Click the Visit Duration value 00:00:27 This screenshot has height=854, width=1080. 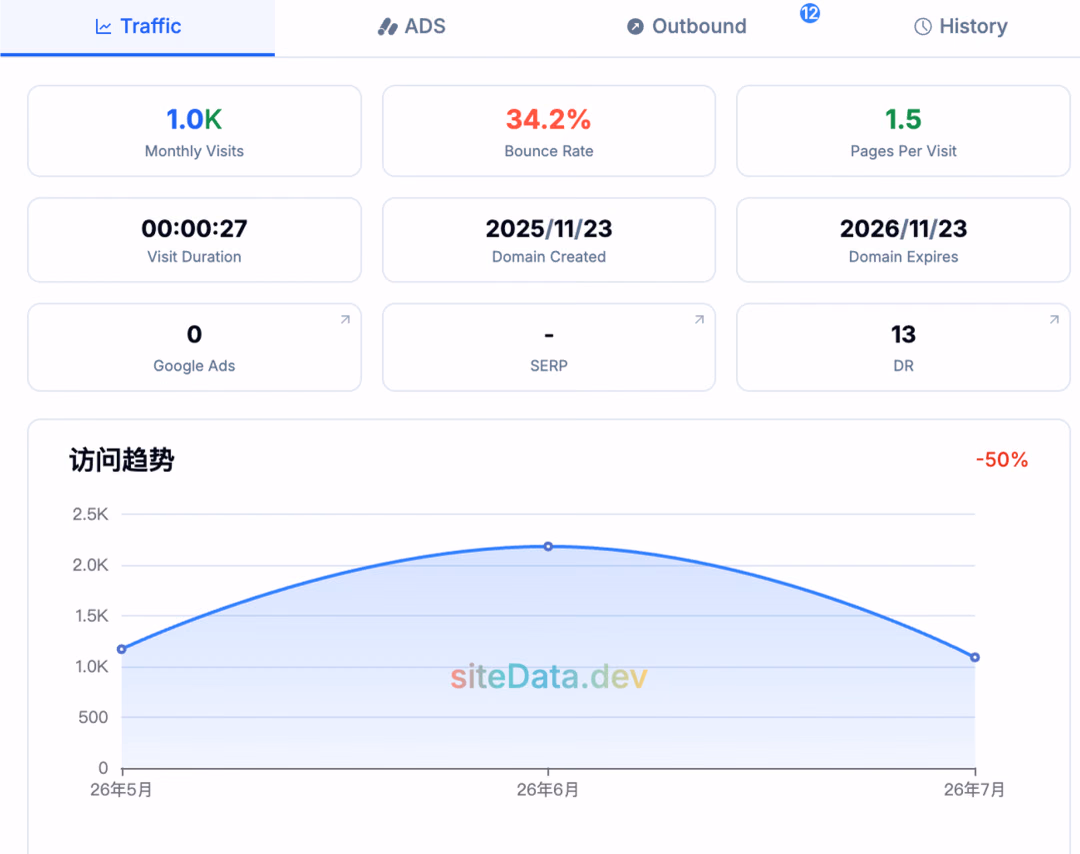(x=194, y=229)
